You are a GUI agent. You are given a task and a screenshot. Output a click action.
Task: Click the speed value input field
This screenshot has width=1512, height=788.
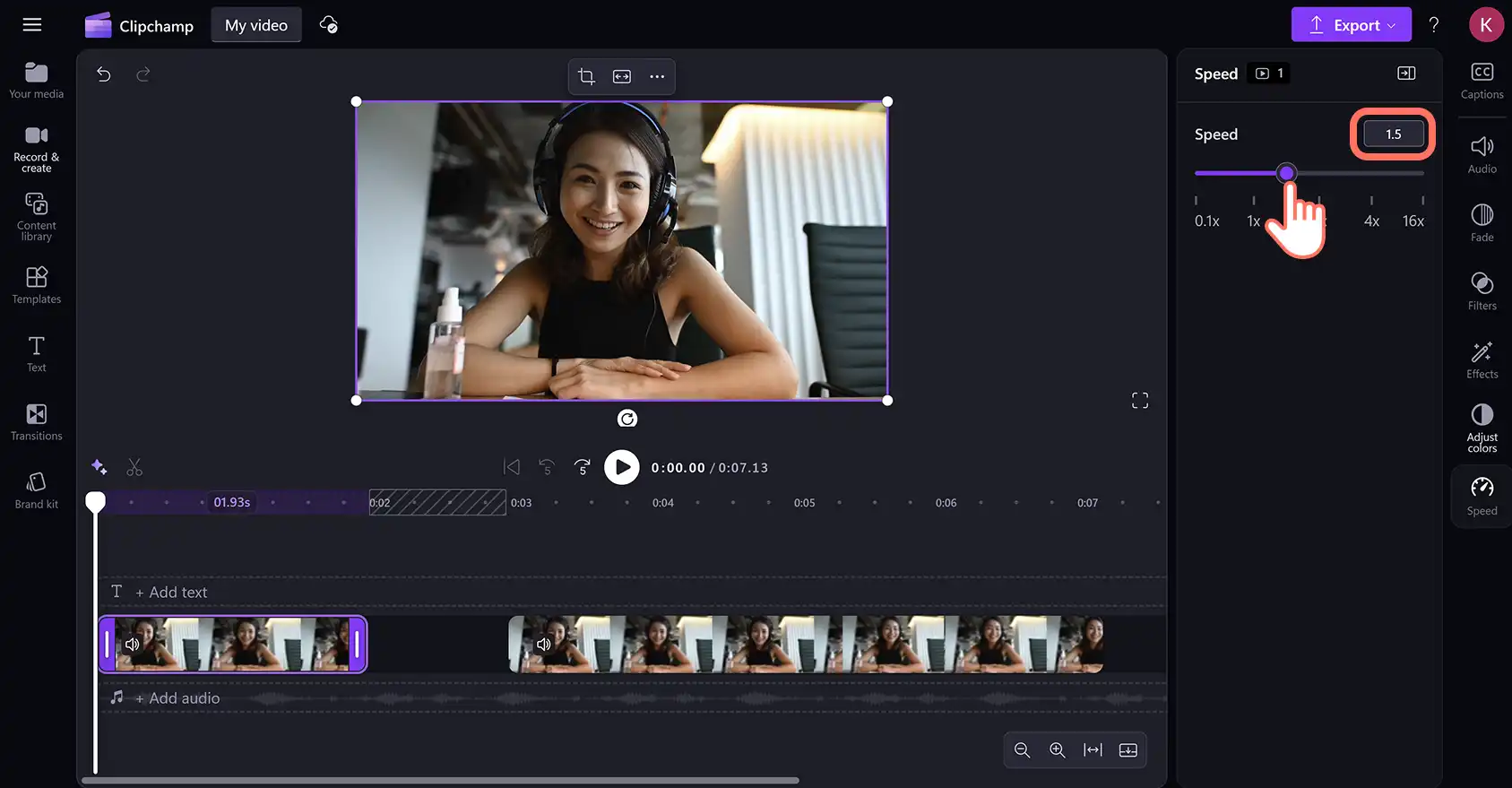point(1393,134)
